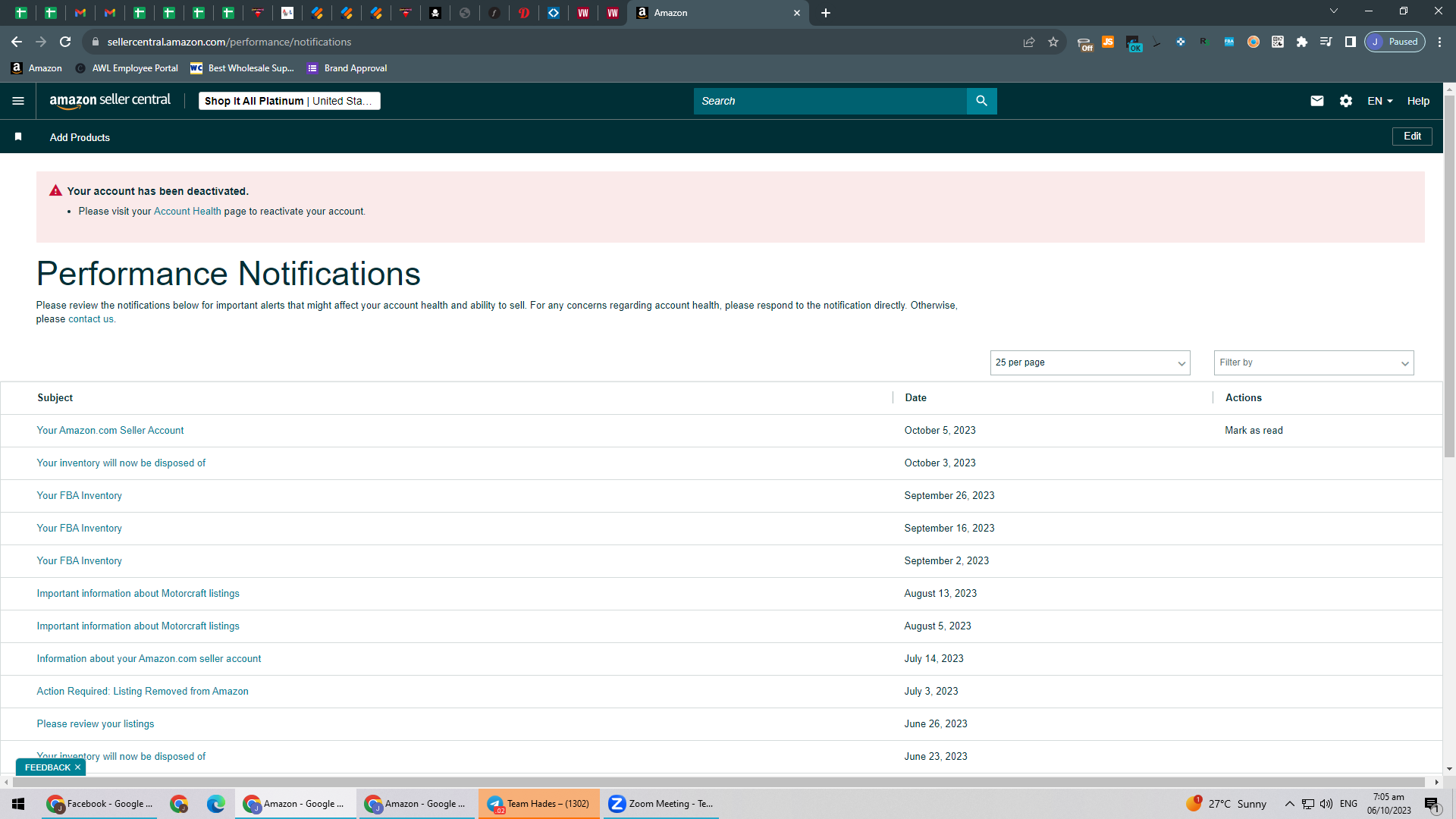Open the Best Wholesale Sup... bookmark
Image resolution: width=1456 pixels, height=819 pixels.
pos(242,68)
